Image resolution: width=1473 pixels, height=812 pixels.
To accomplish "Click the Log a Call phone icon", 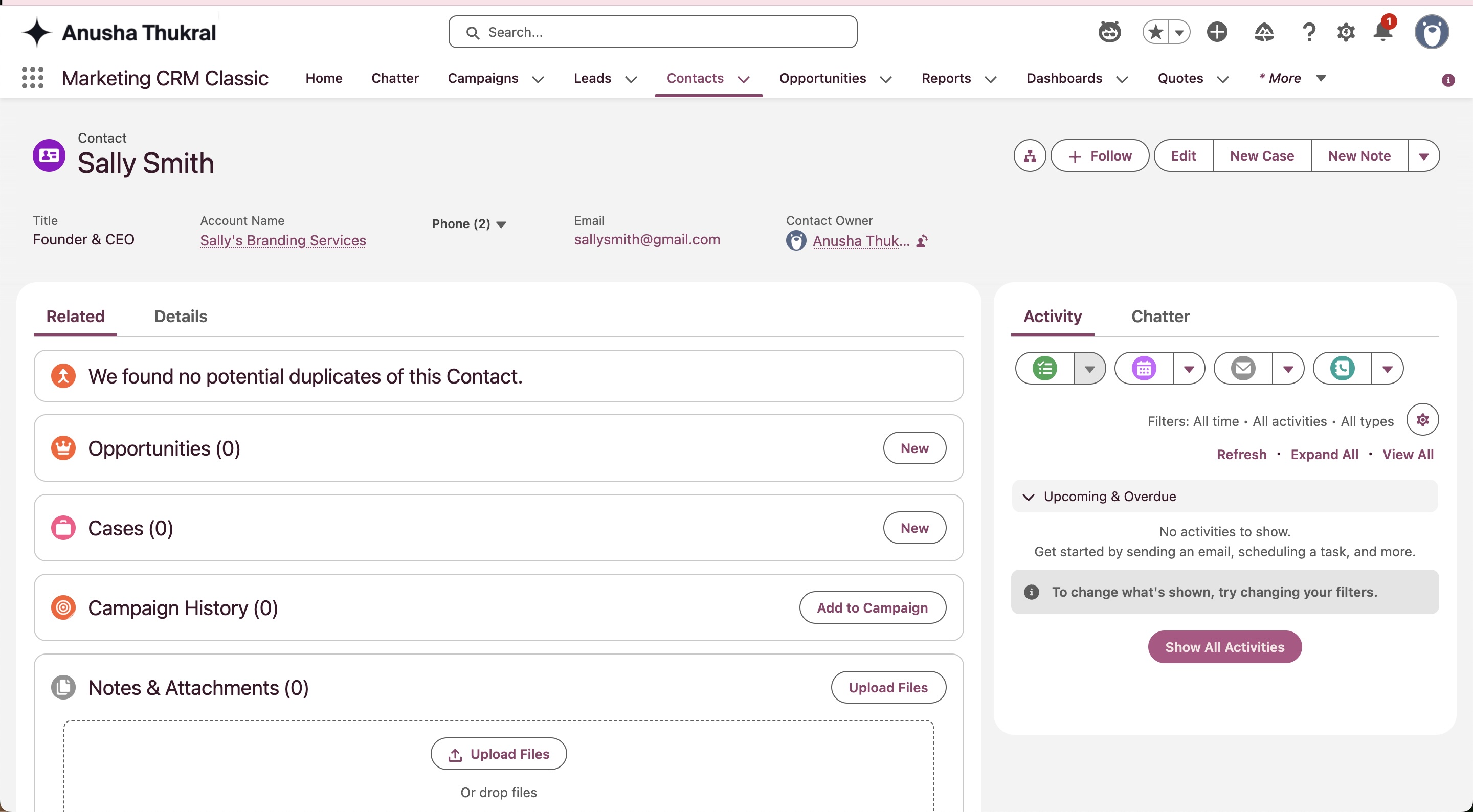I will [x=1342, y=368].
